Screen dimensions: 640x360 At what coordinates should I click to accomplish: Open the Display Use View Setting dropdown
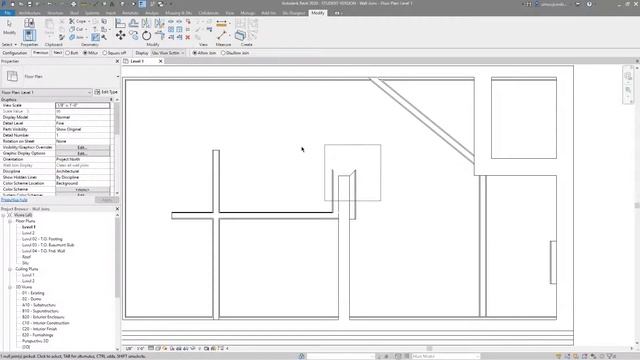[168, 53]
